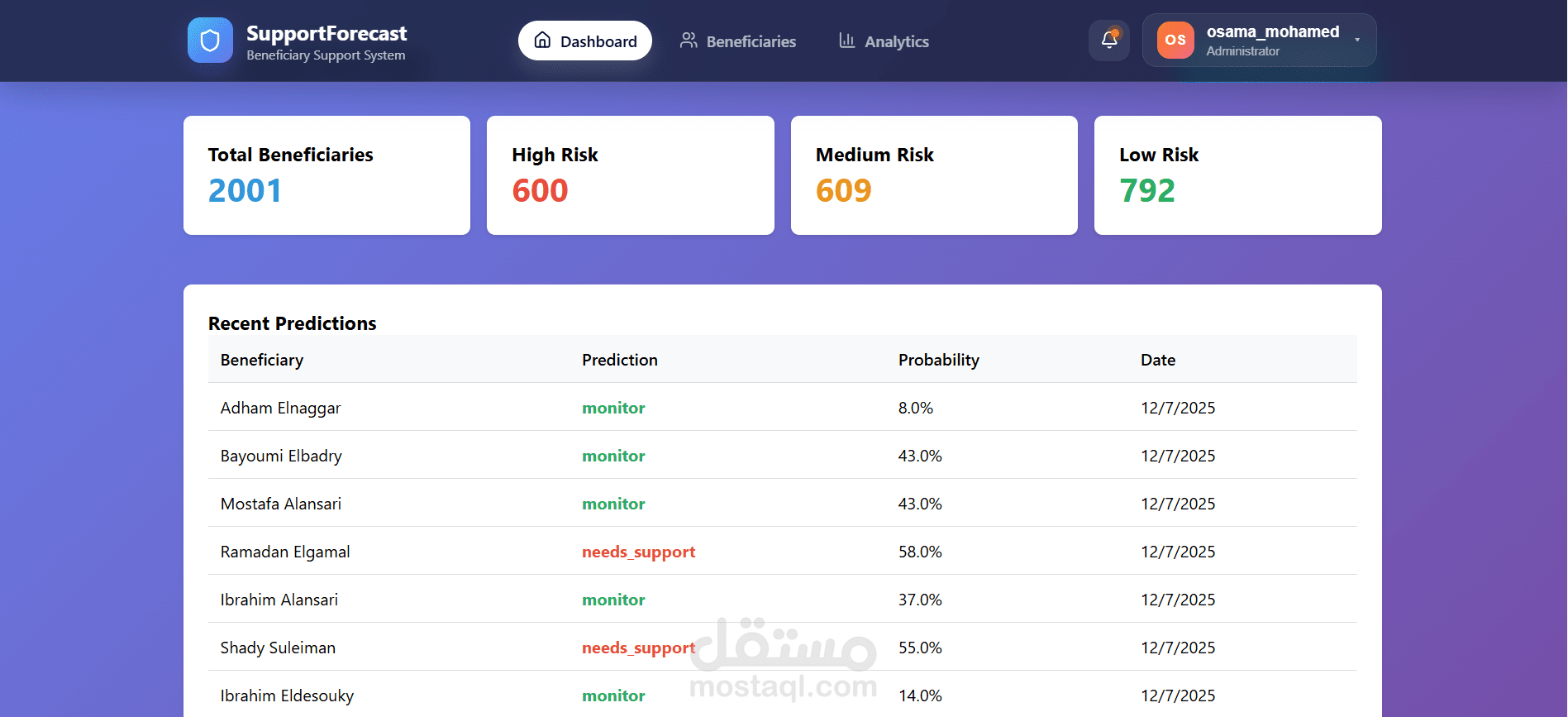
Task: Select the Adham Elnaggar row name
Action: pos(280,408)
